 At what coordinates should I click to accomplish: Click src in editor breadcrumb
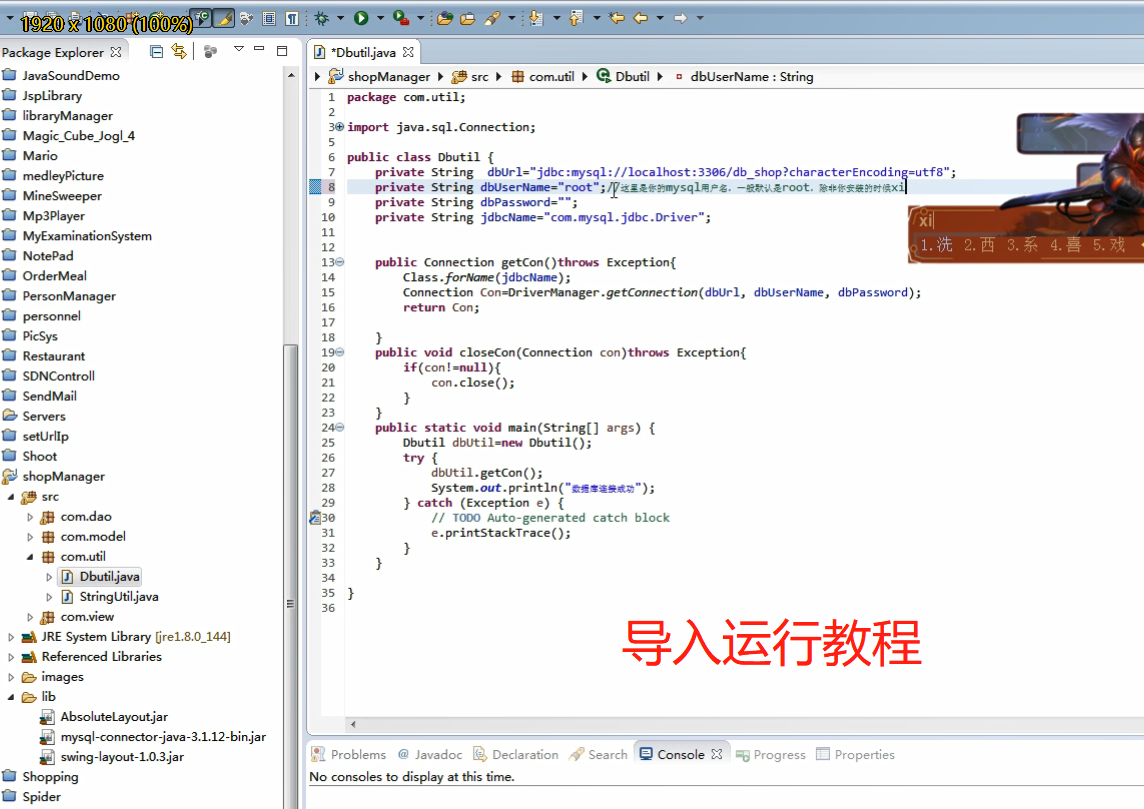471,77
